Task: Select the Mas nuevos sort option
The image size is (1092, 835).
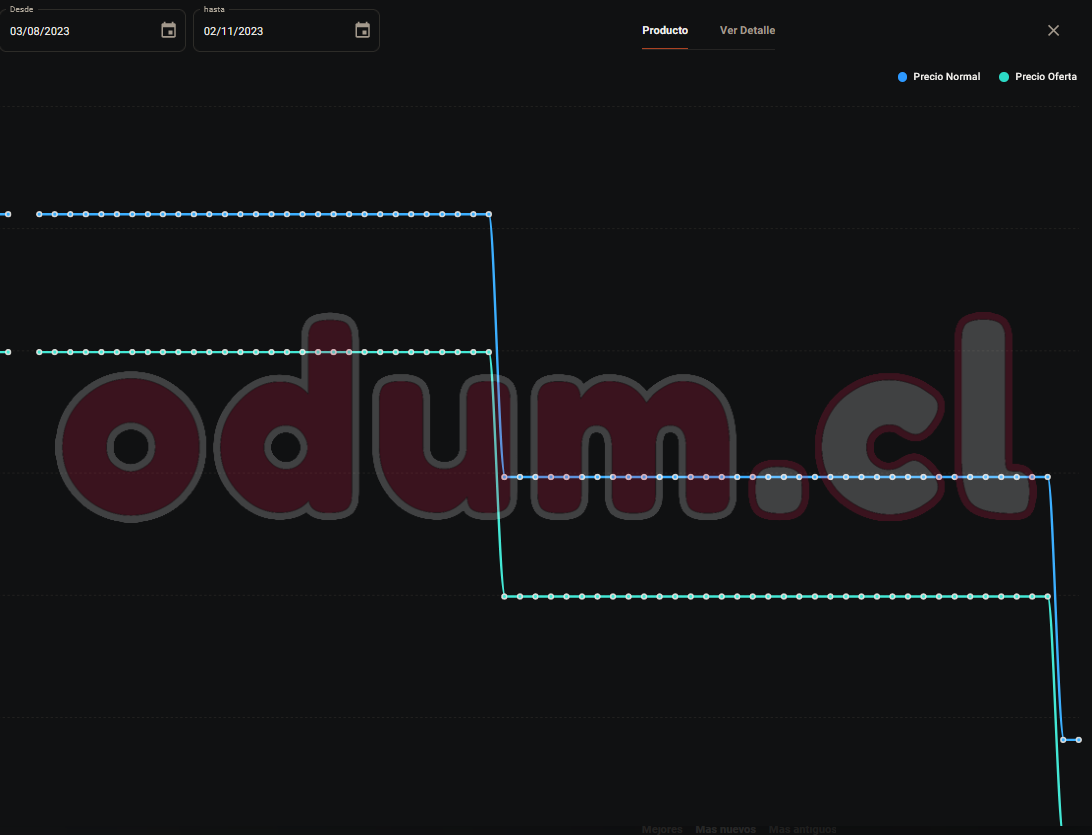Action: coord(725,830)
